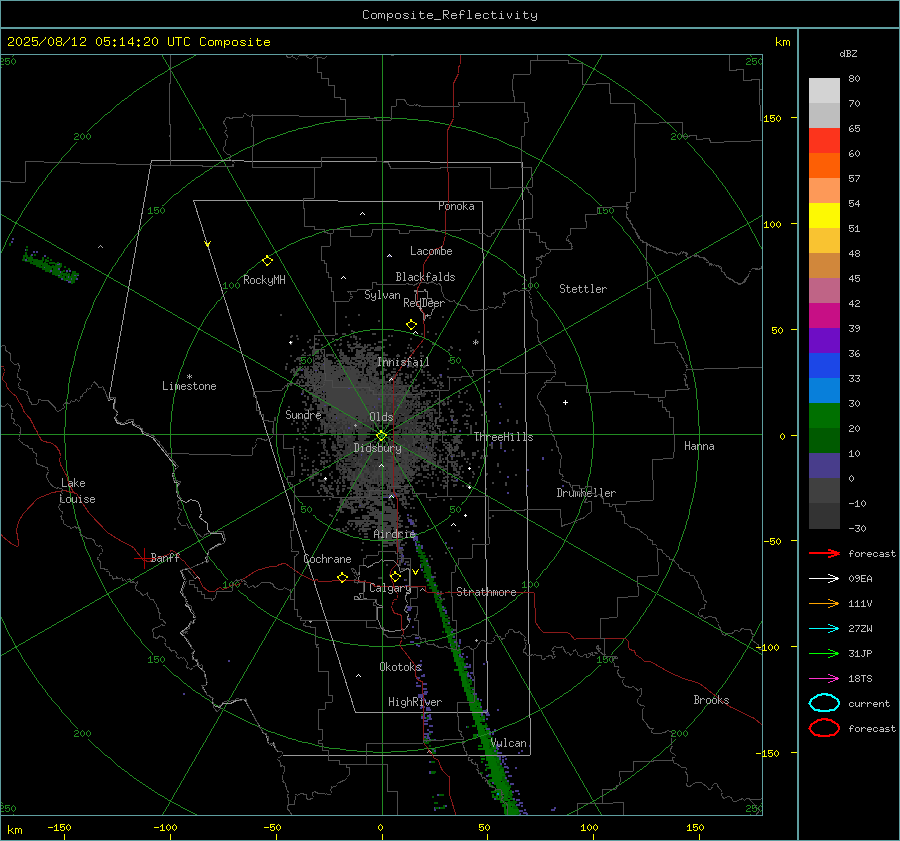Screen dimensions: 900x841
Task: Select the magenta 39-42 dBZ swatch
Action: [x=824, y=315]
